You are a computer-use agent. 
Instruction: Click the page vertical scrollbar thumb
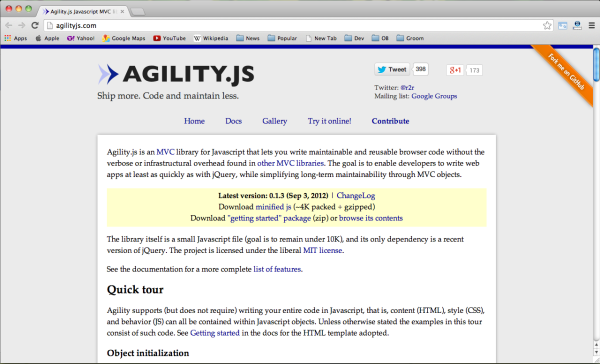597,64
